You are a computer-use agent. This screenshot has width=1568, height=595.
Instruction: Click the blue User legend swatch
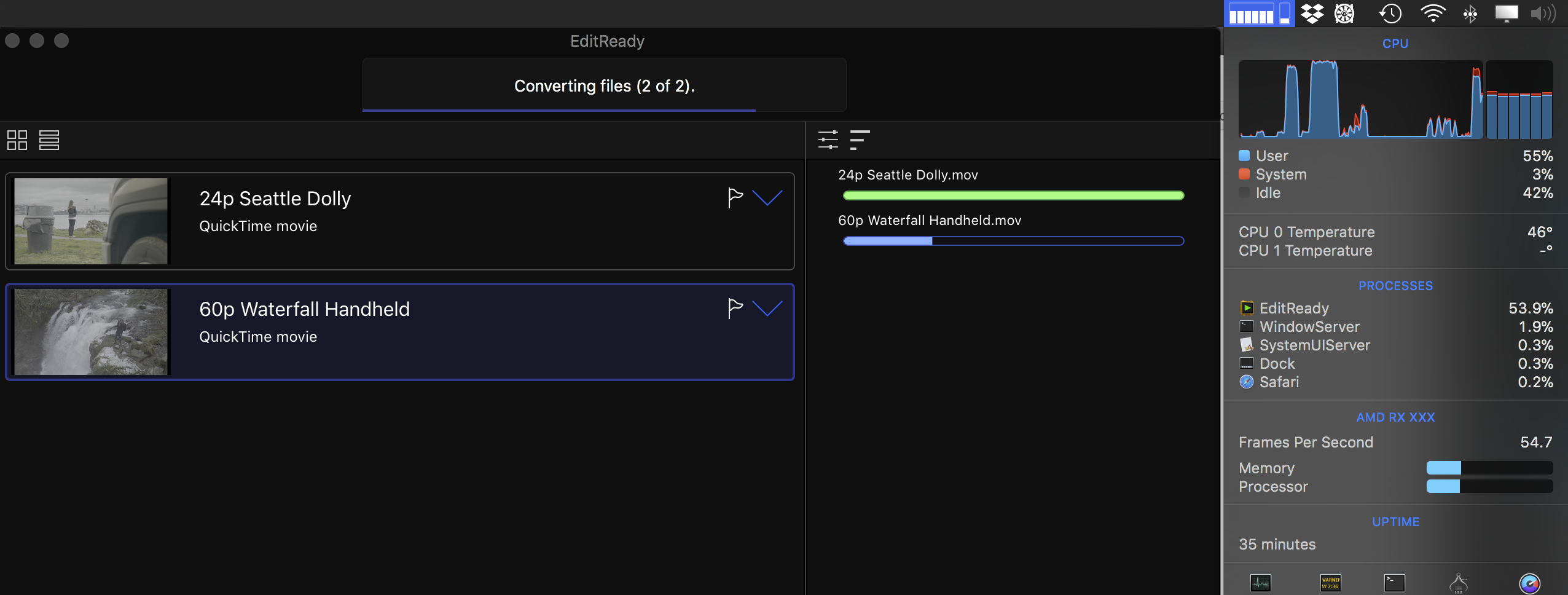tap(1244, 156)
